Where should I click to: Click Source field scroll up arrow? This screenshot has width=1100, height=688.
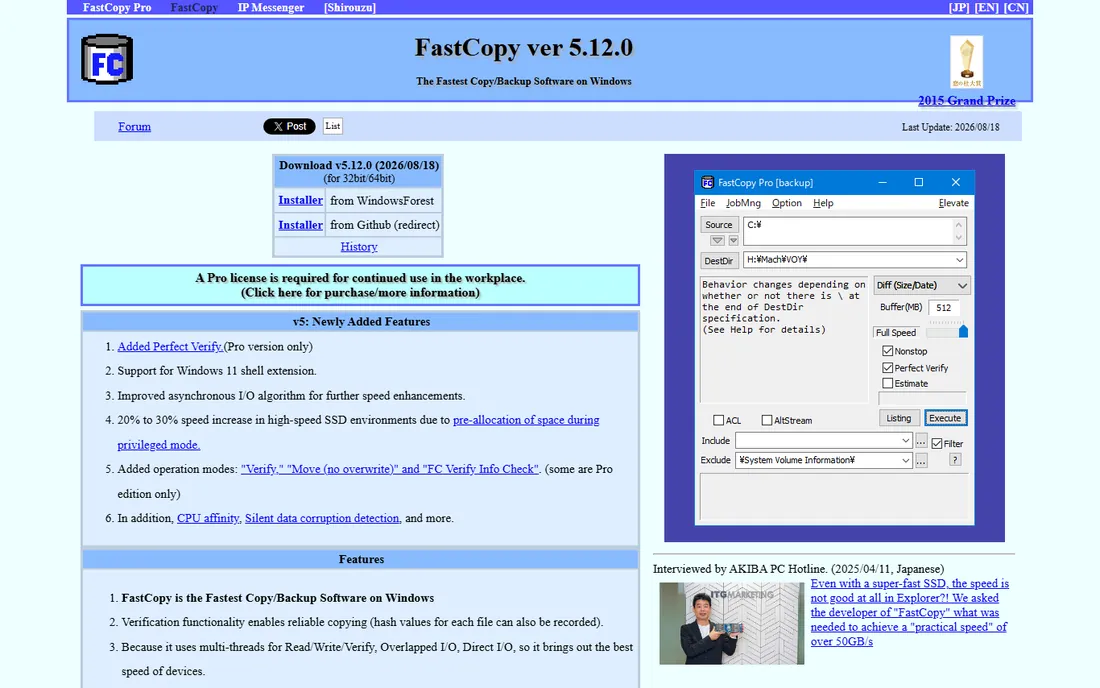tap(959, 224)
